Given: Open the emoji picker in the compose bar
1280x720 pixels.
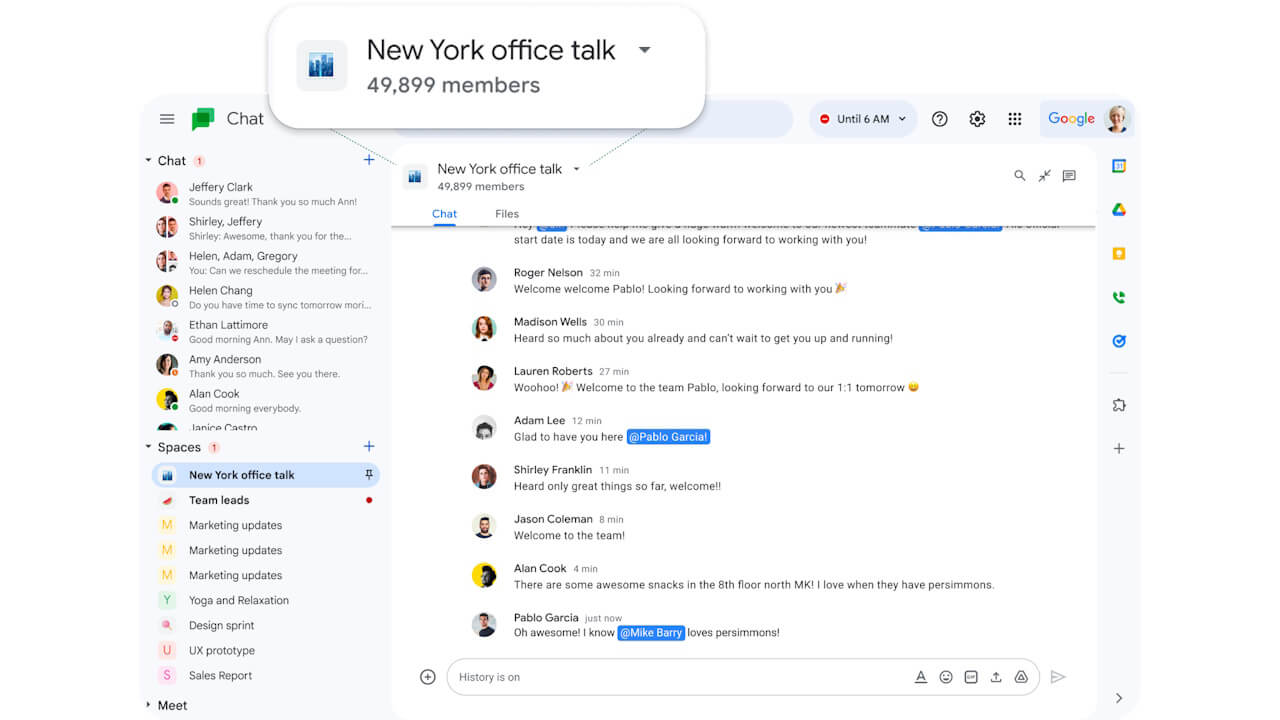Looking at the screenshot, I should pyautogui.click(x=946, y=677).
